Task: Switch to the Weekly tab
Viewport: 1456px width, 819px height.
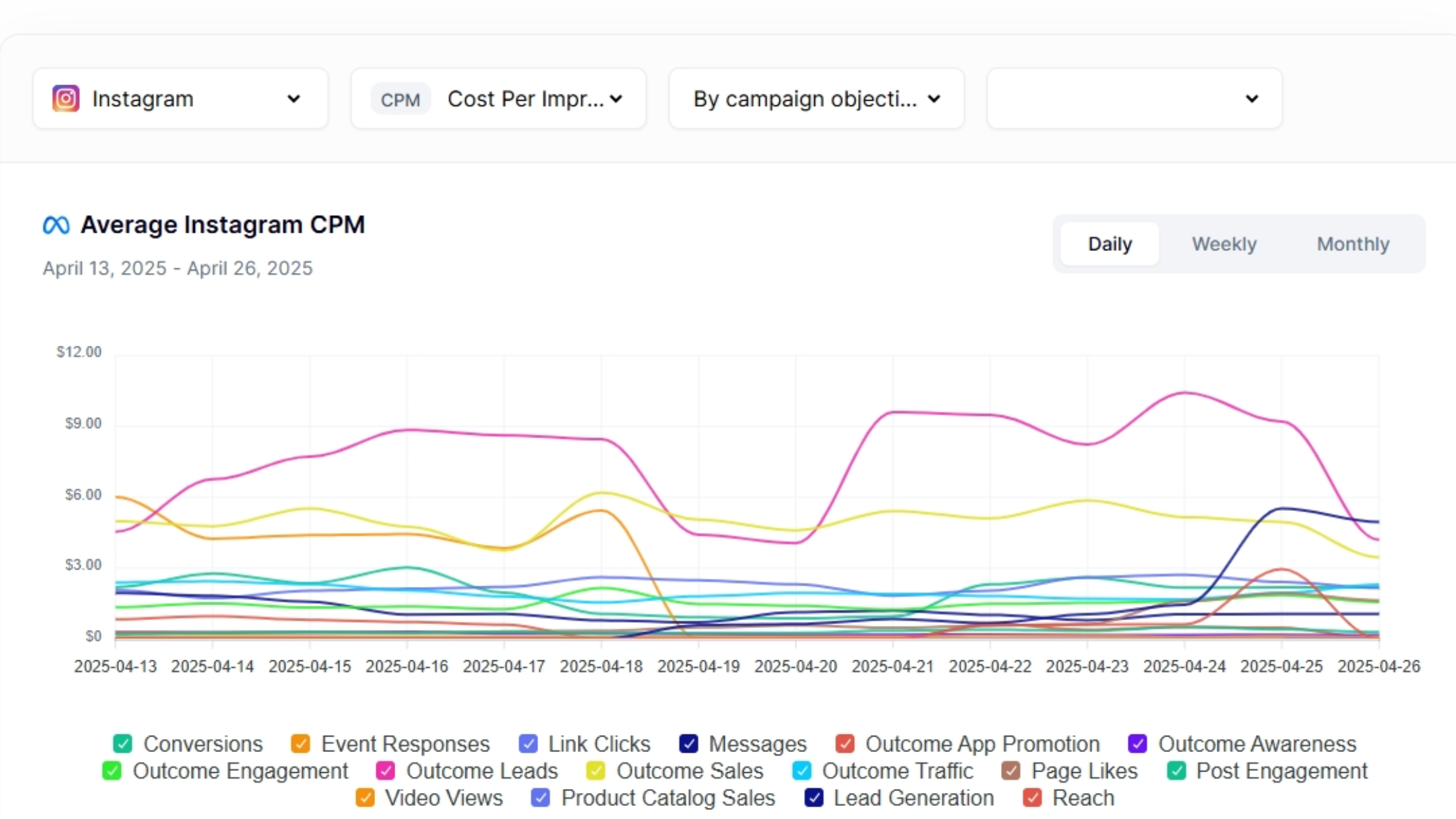Action: [1224, 244]
